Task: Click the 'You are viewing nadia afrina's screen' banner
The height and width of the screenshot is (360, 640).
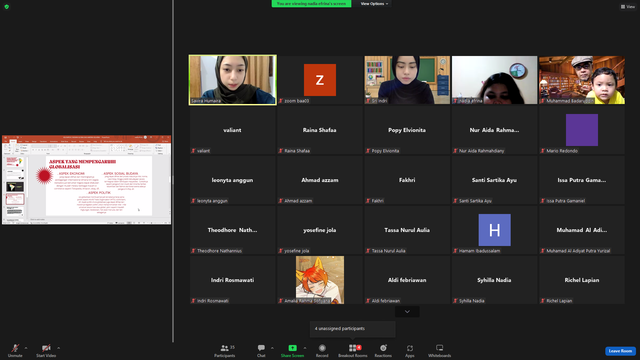Action: 311,4
